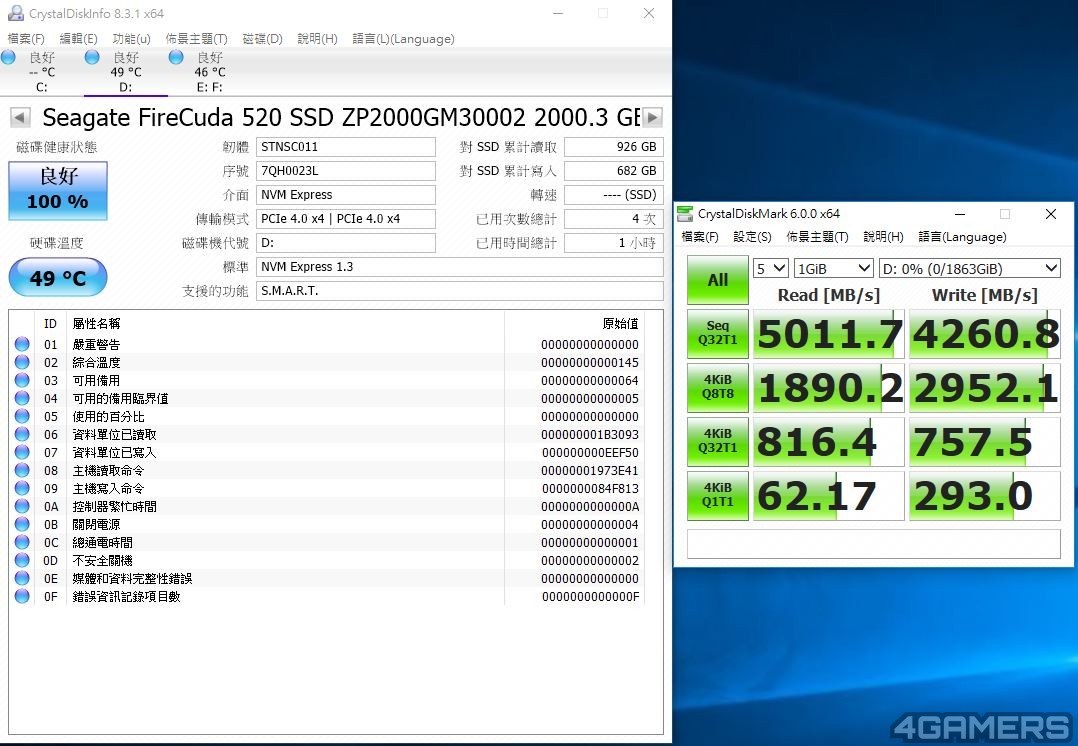Click the 49 °C temperature button
1078x746 pixels.
pyautogui.click(x=58, y=278)
